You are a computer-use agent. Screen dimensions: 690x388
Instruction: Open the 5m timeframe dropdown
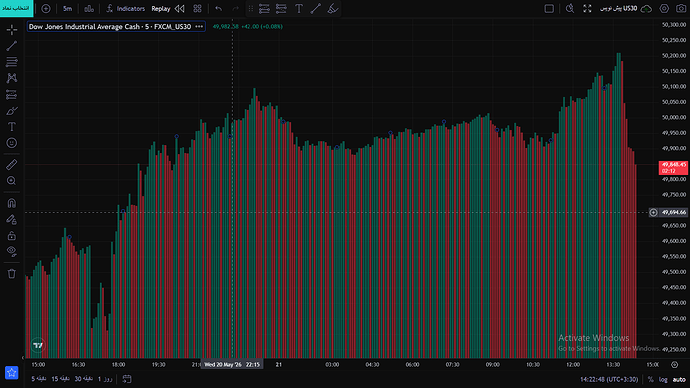(x=67, y=8)
